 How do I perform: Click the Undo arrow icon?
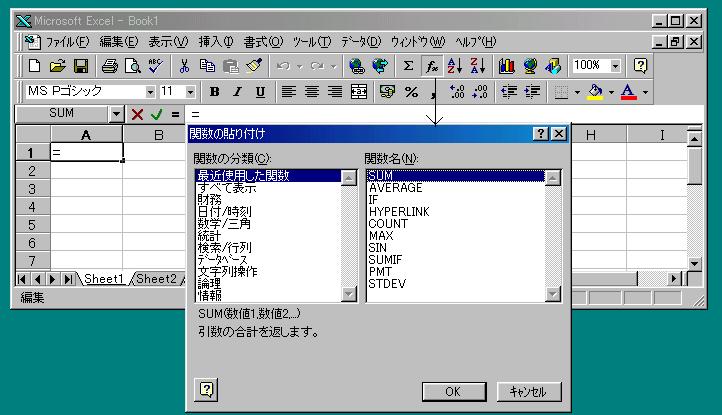coord(283,66)
